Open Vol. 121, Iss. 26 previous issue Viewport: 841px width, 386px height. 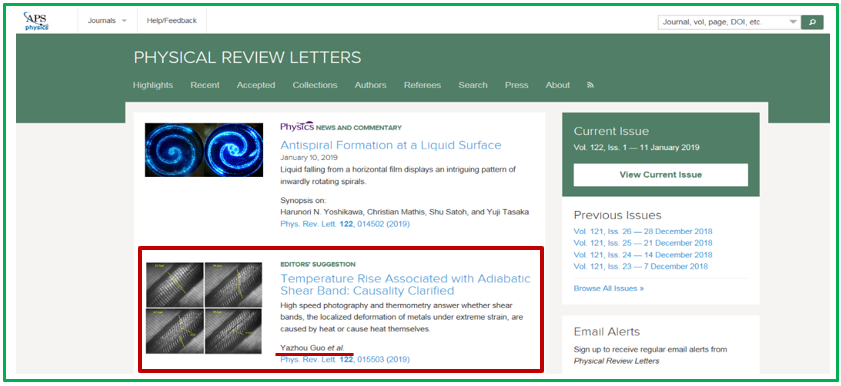click(643, 232)
